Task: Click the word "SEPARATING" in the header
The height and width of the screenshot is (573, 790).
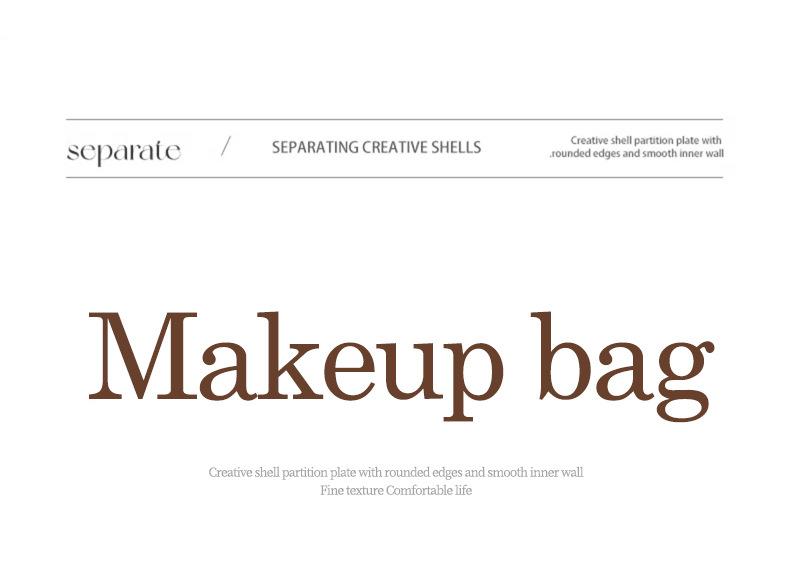Action: coord(314,147)
